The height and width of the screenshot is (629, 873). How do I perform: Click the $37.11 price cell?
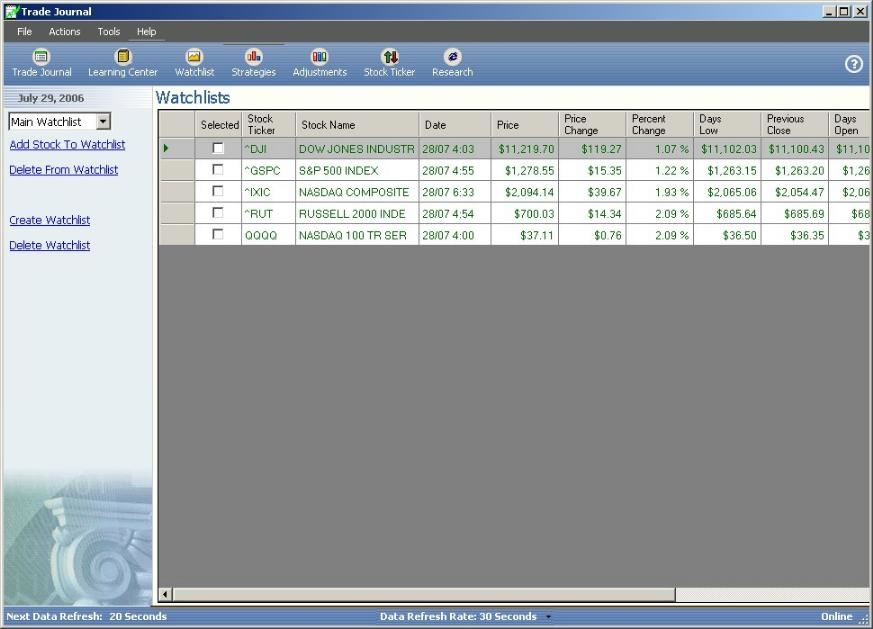click(524, 235)
